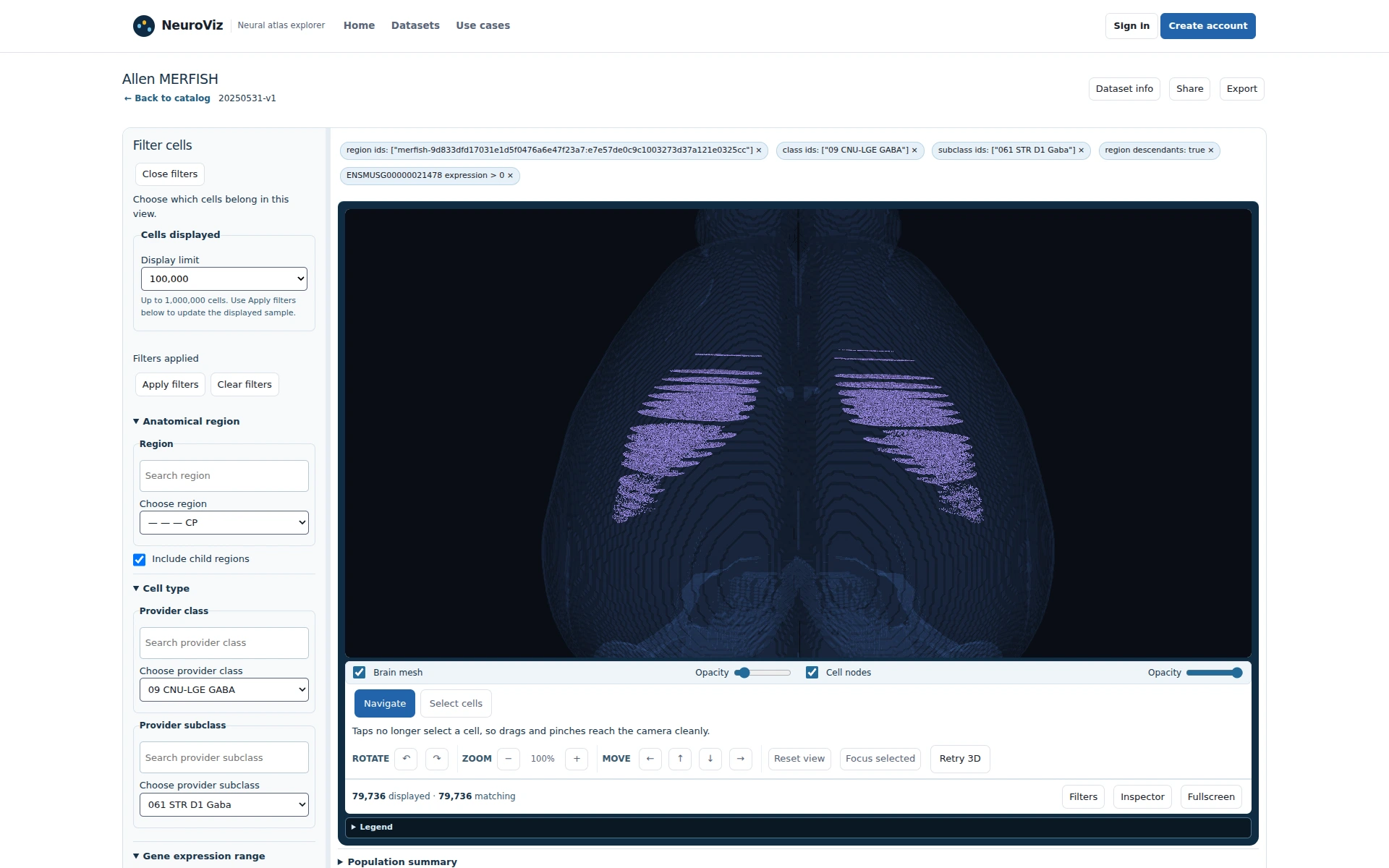This screenshot has width=1389, height=868.
Task: Remove the region ids filter chip
Action: (759, 150)
